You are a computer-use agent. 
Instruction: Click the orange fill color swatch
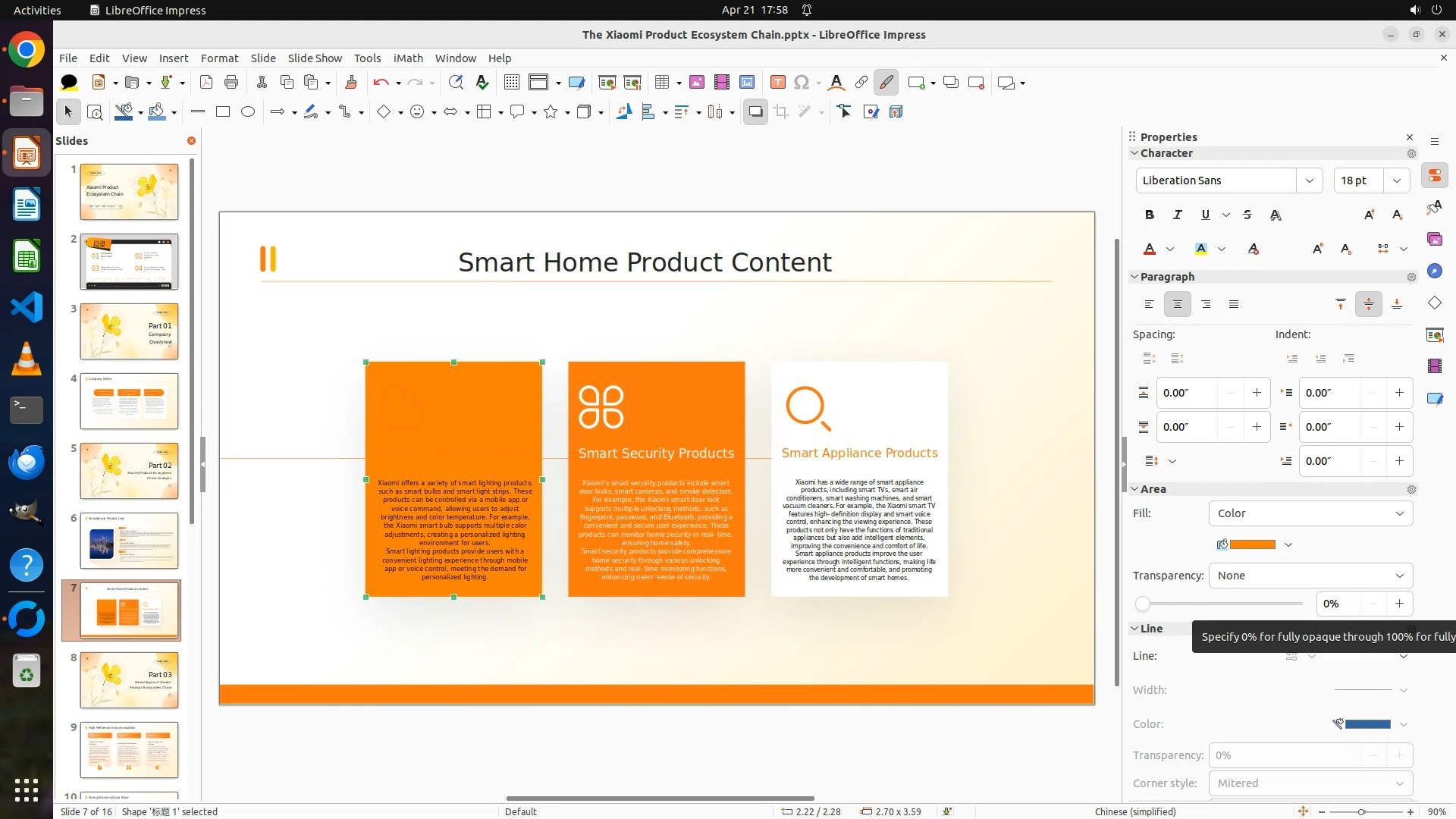click(x=1252, y=544)
